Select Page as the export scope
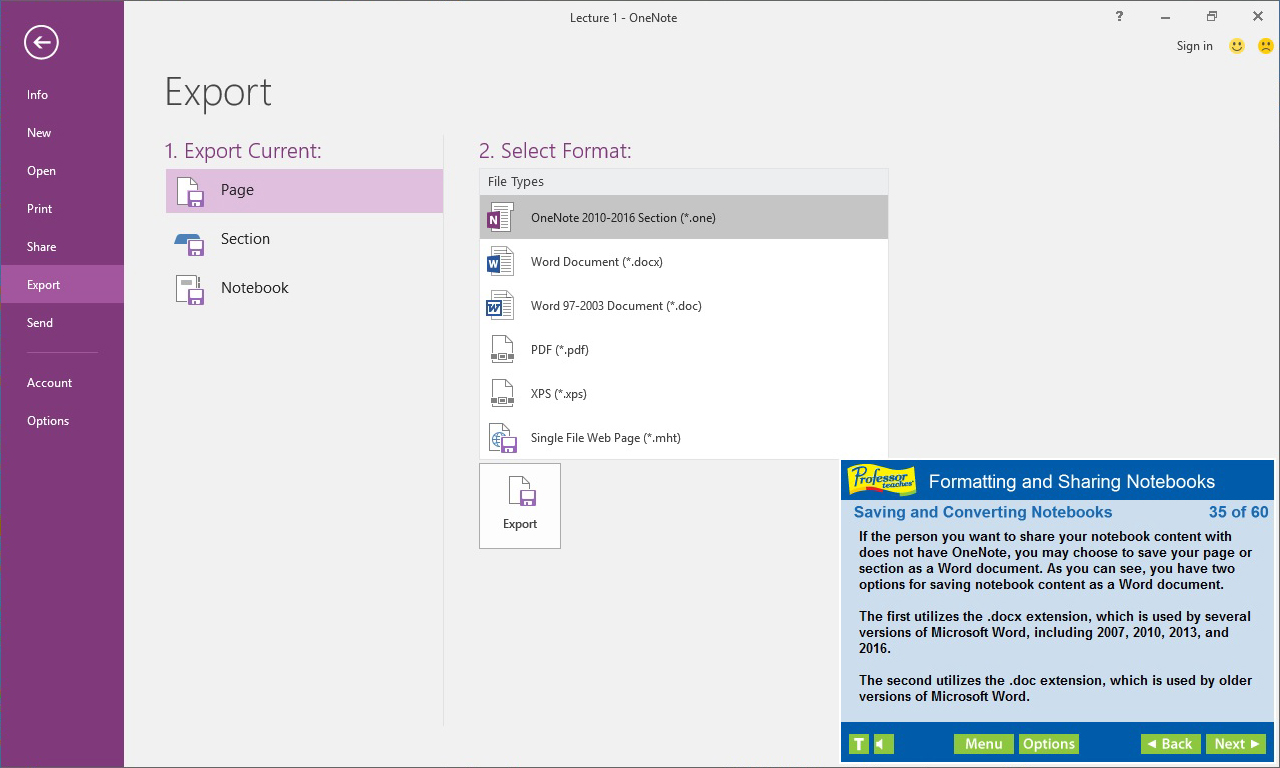 [304, 190]
